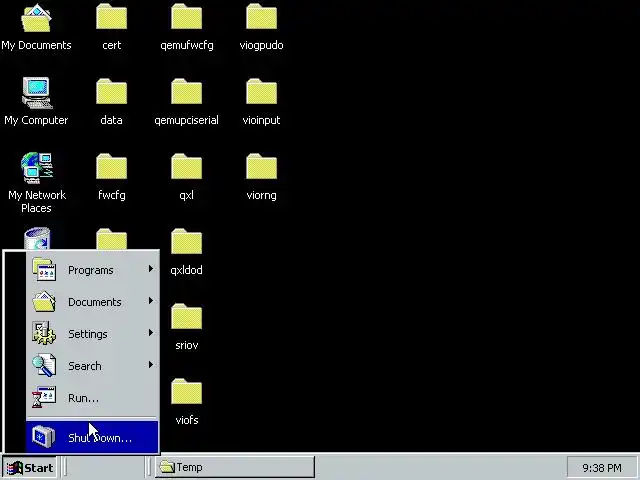Click the Settings gear icon in Start menu
Screen dimensions: 640x480
(x=44, y=333)
